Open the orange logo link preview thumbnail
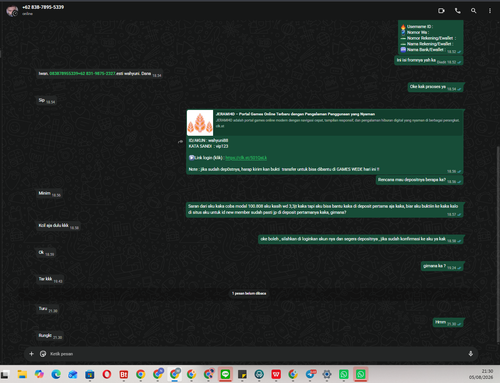500x383 pixels. point(200,123)
